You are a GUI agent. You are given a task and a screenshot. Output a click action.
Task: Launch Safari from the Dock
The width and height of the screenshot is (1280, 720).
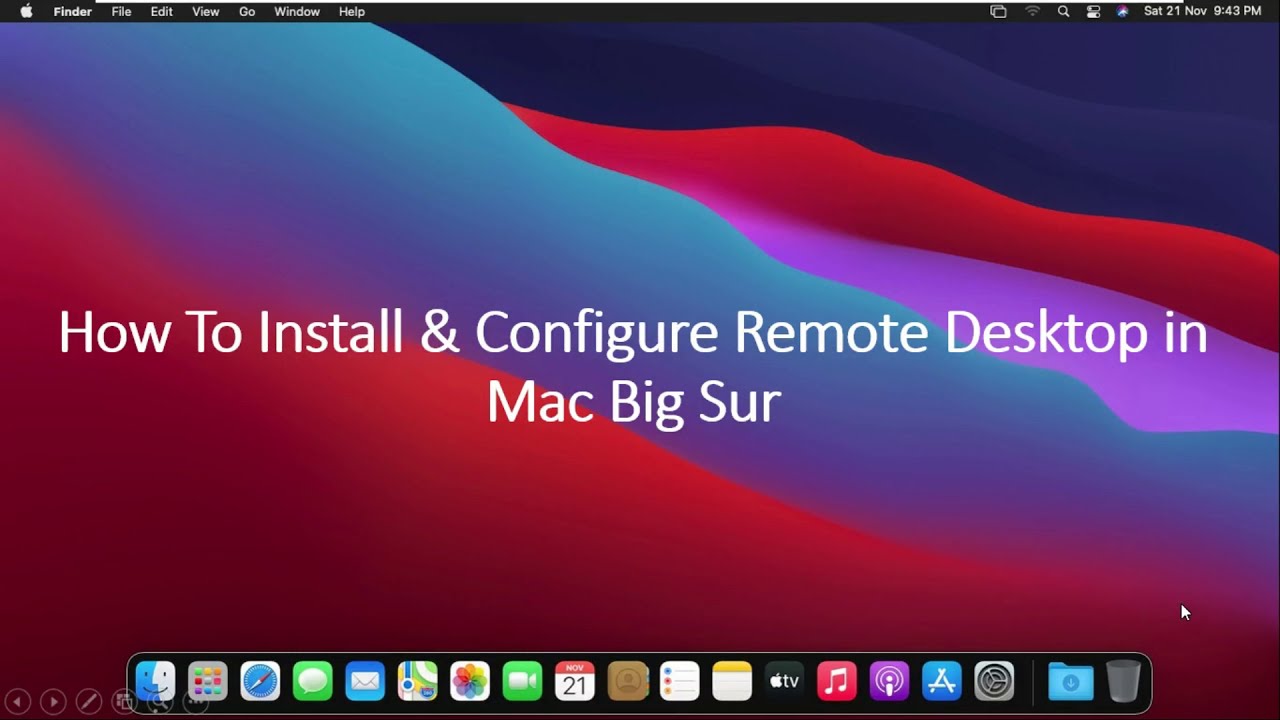[x=260, y=682]
